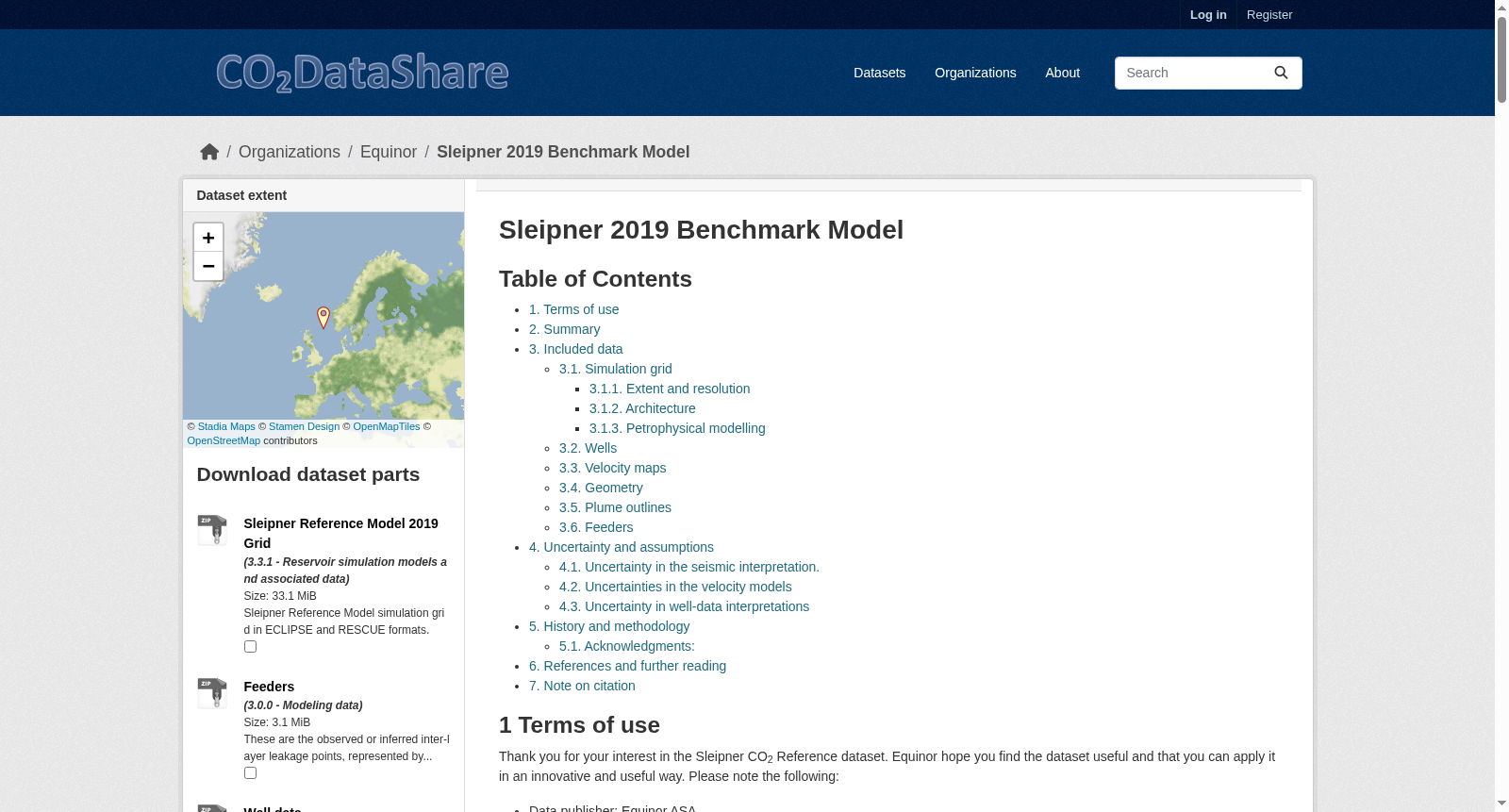The width and height of the screenshot is (1509, 812).
Task: Tick the Sleipner Reference Model 2019 Grid checkbox
Action: click(250, 647)
